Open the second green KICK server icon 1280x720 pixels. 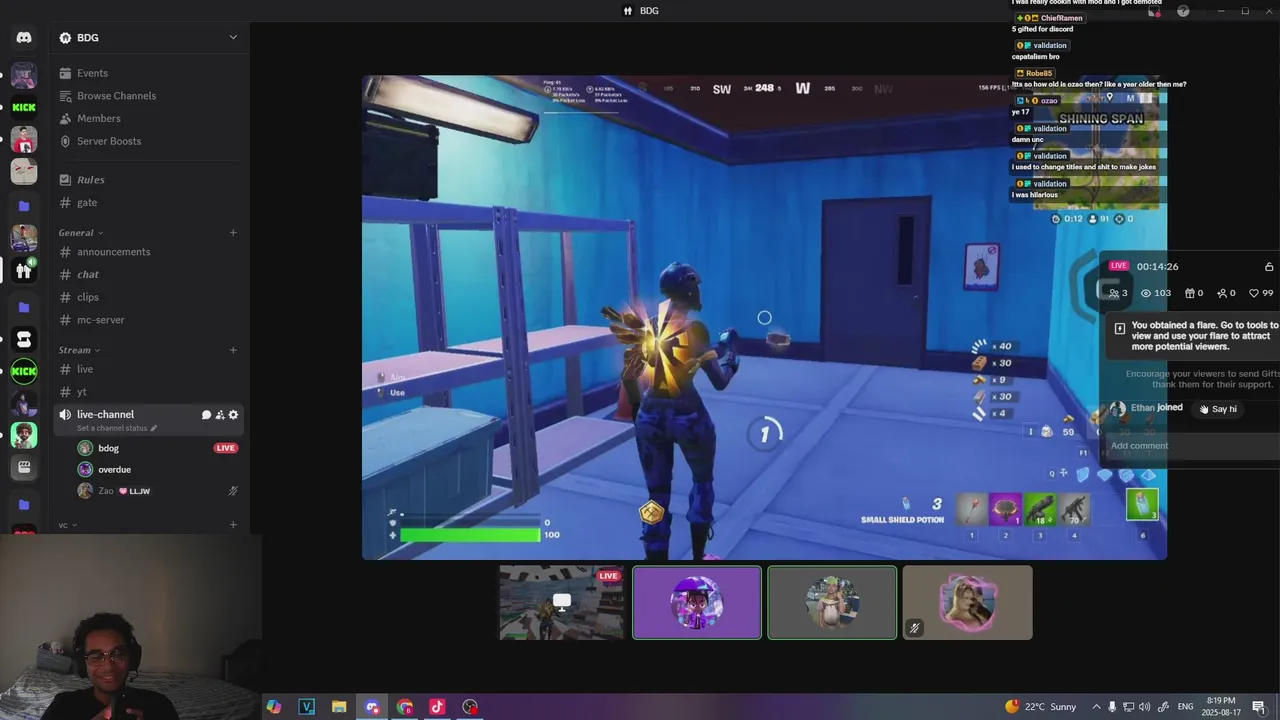[x=24, y=371]
